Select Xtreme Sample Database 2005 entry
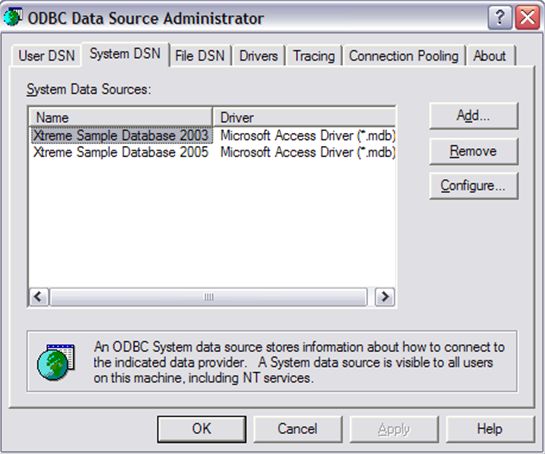This screenshot has height=454, width=545. click(121, 152)
